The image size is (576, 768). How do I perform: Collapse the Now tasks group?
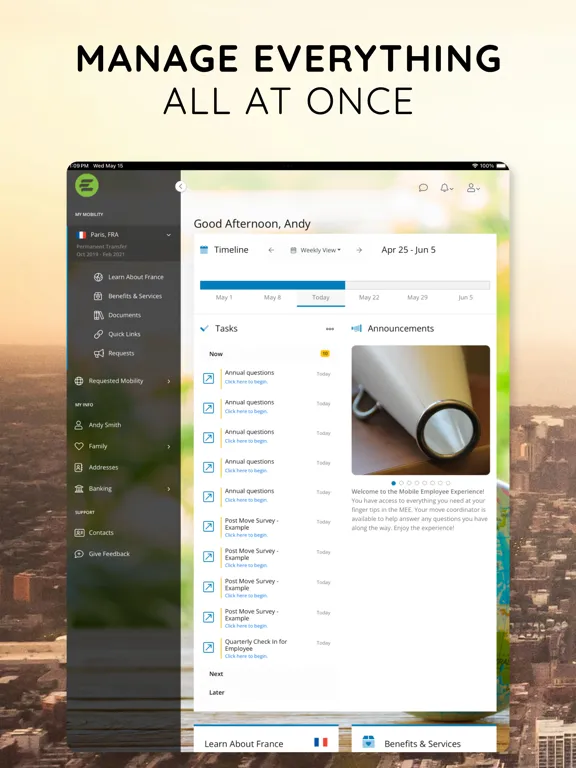(x=268, y=354)
